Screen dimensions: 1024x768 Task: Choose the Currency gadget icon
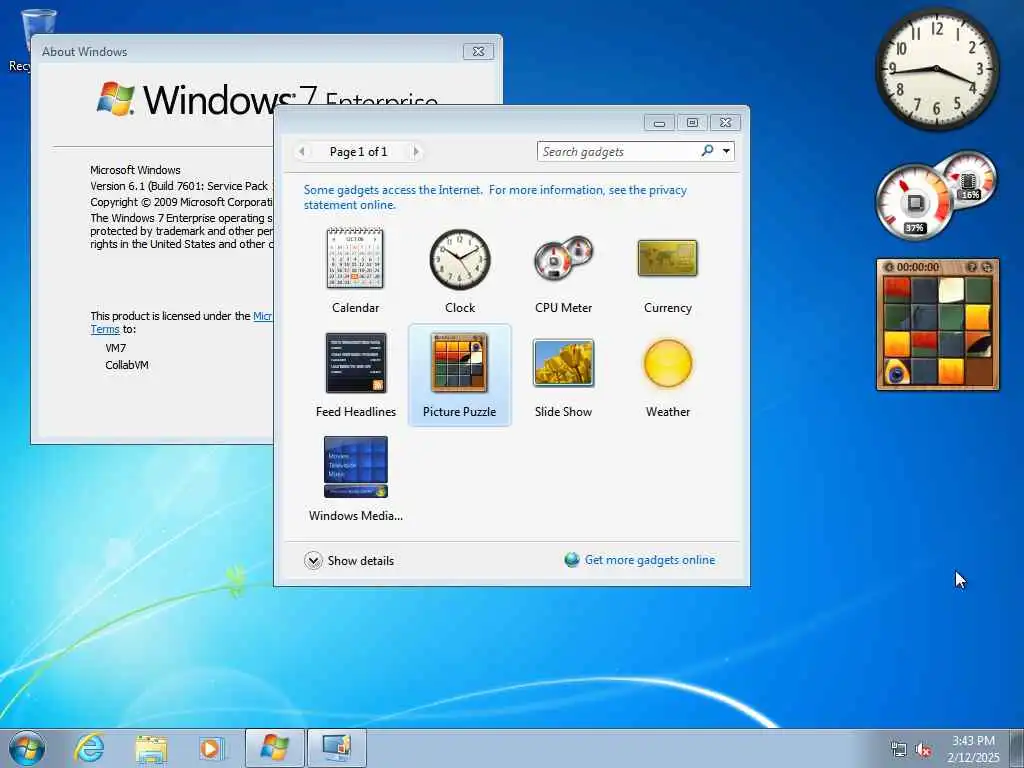[667, 258]
